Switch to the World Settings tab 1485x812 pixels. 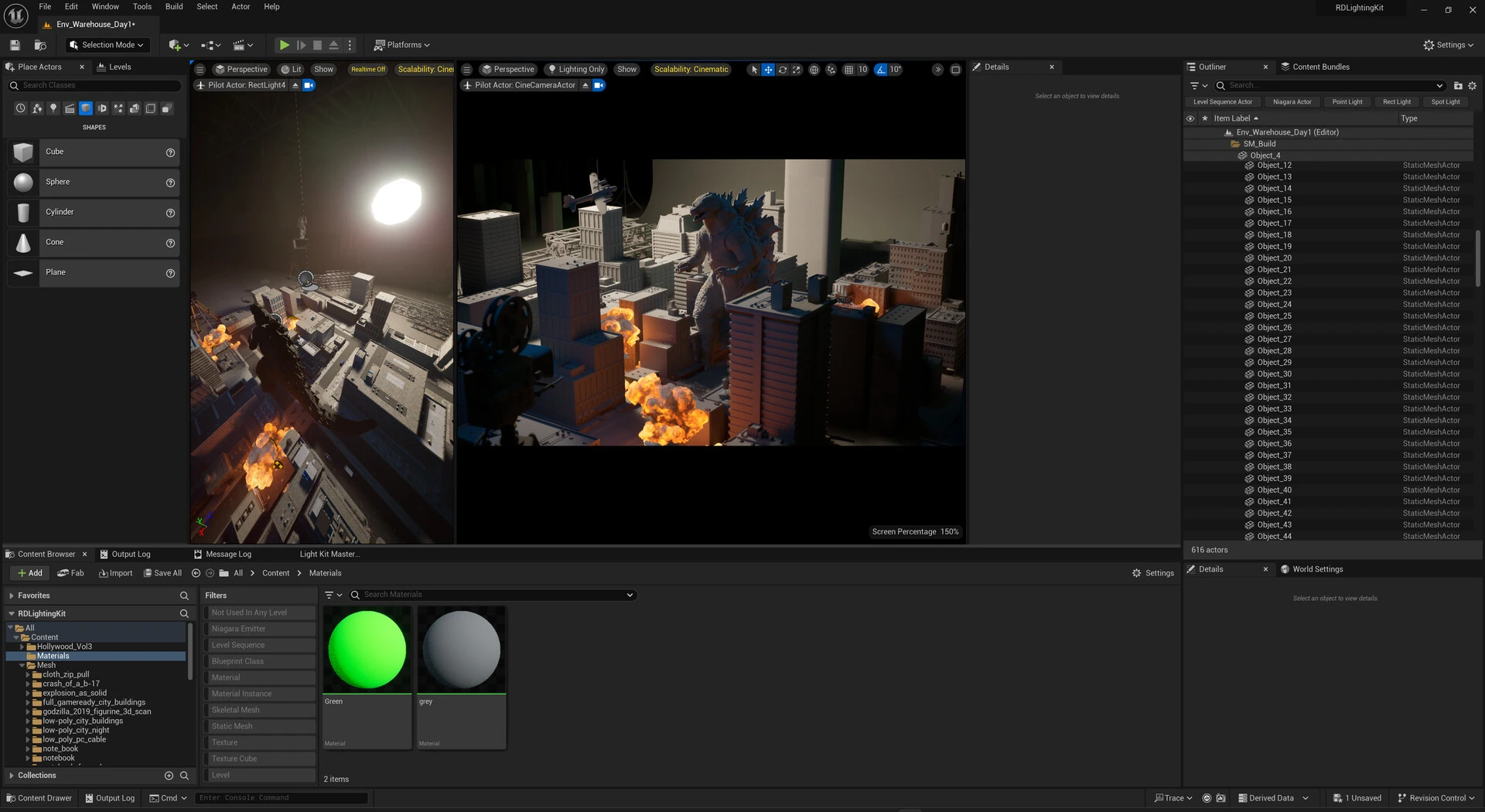1312,569
